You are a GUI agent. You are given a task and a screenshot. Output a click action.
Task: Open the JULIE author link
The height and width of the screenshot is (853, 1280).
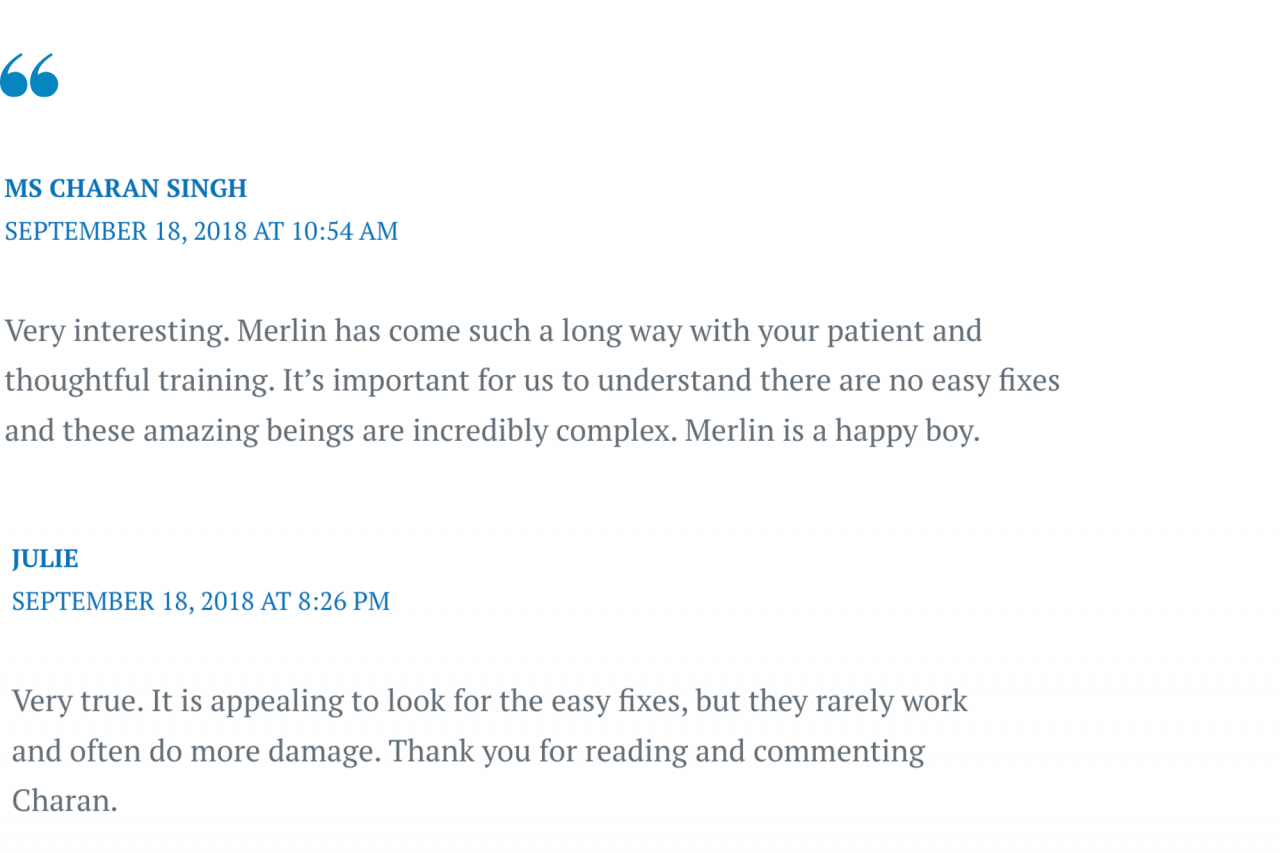[x=45, y=558]
